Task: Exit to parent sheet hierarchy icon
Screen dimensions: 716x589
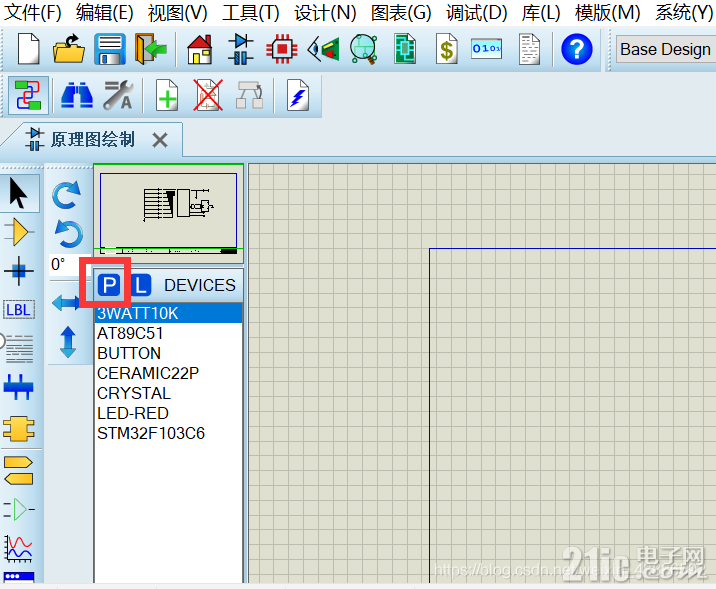Action: coord(249,95)
